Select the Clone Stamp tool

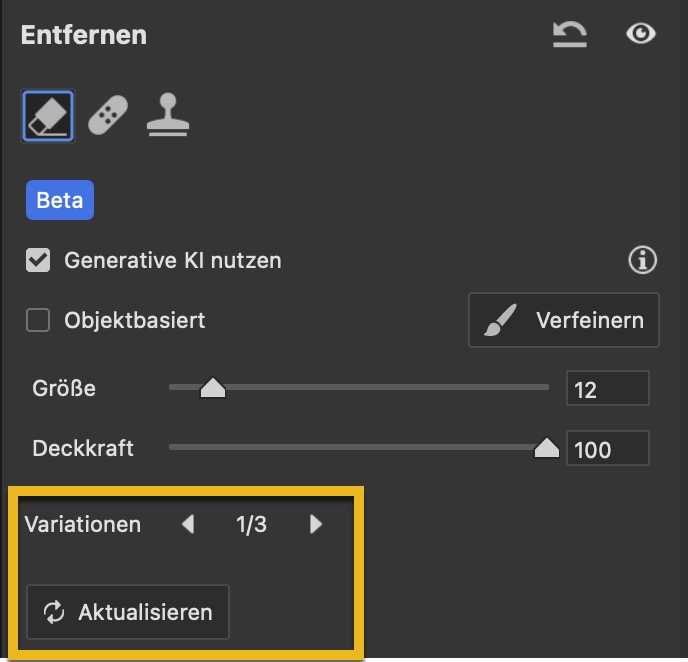pos(168,117)
